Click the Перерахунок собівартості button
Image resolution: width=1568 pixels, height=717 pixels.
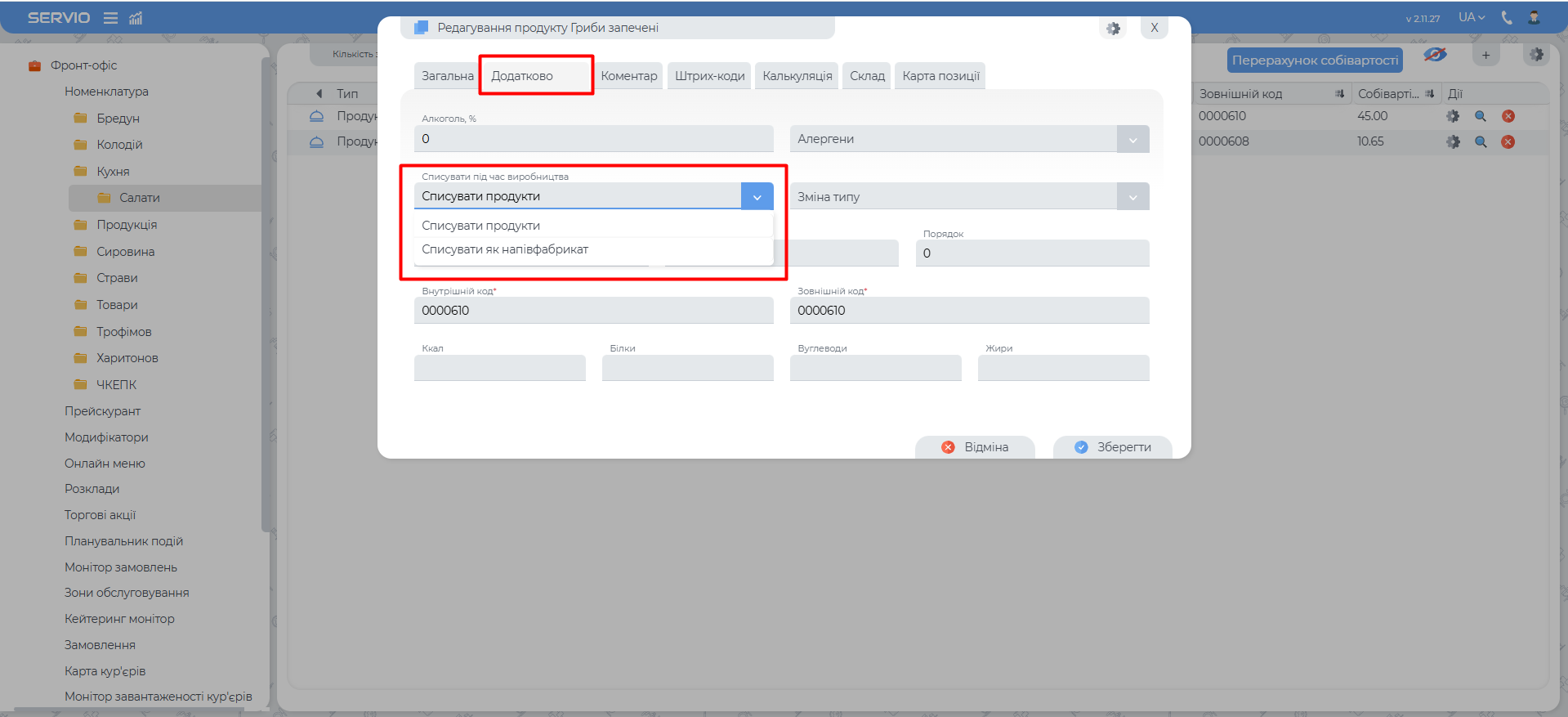click(x=1314, y=60)
